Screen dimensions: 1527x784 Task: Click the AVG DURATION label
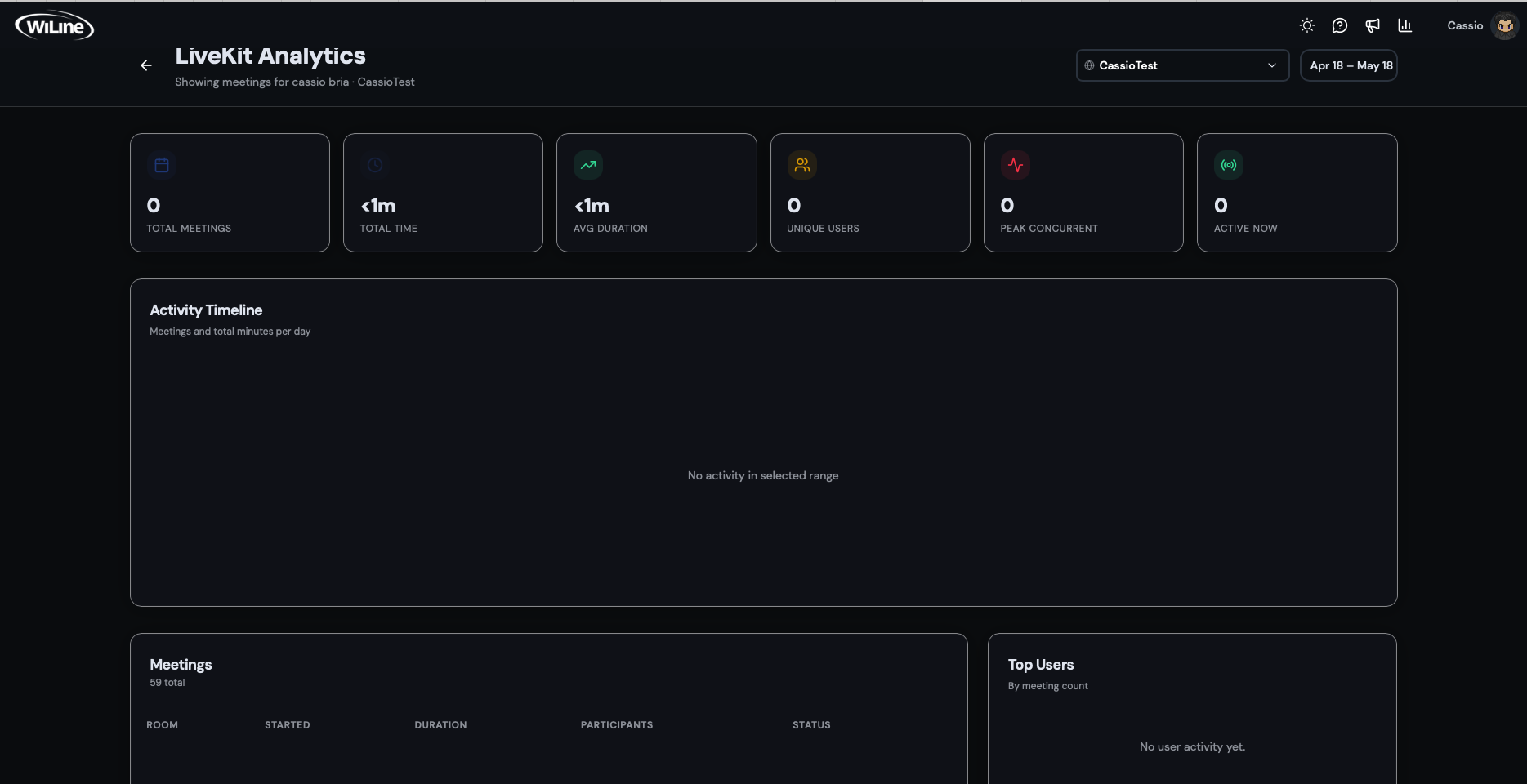coord(610,229)
